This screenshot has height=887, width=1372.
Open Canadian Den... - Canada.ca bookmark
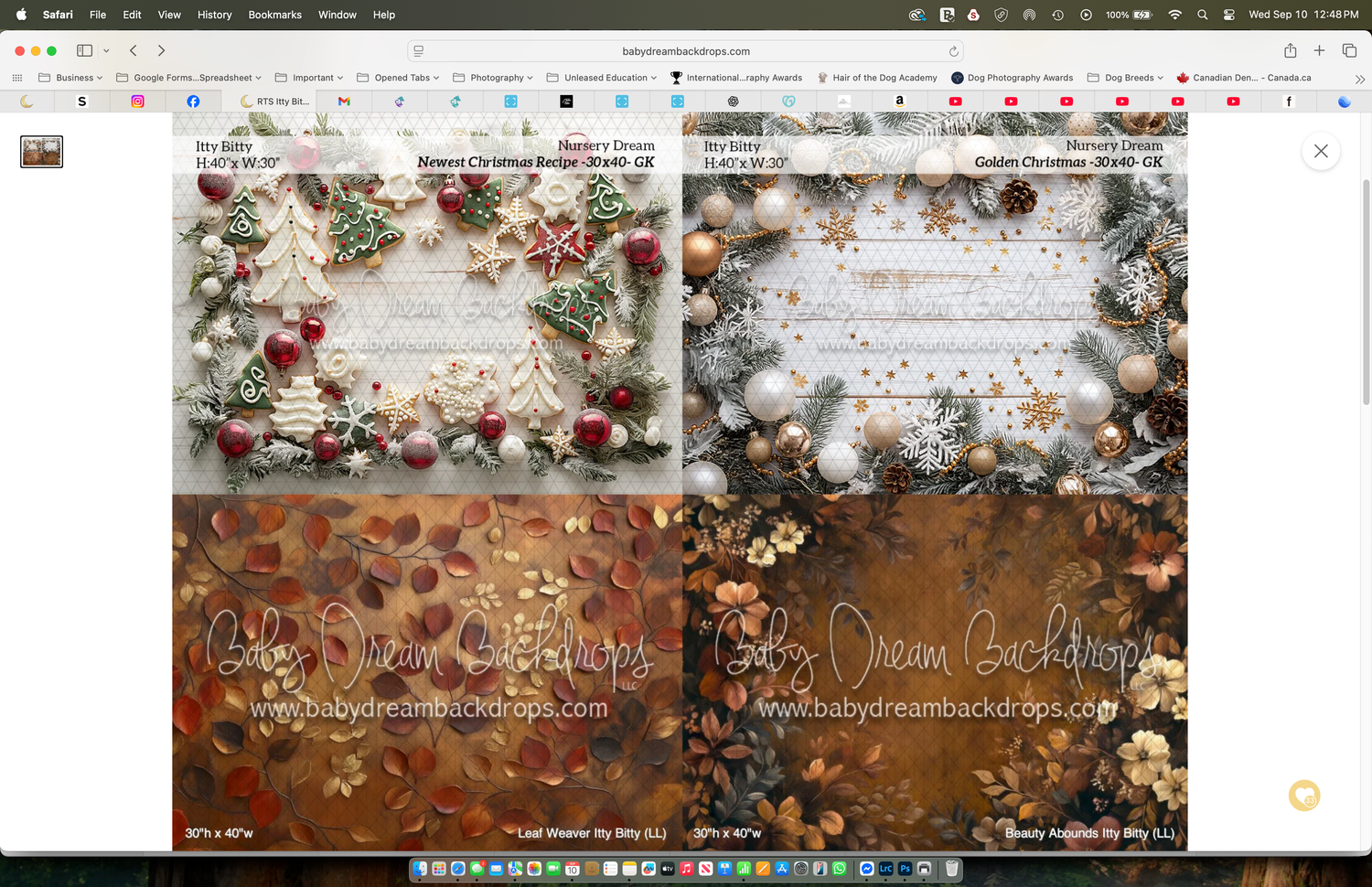[1244, 78]
